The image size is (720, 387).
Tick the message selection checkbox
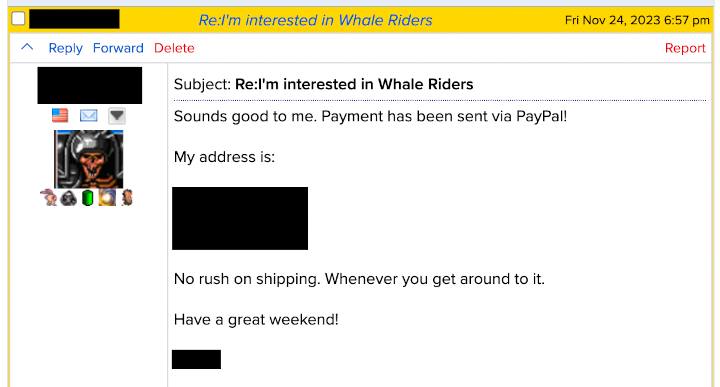coord(18,19)
